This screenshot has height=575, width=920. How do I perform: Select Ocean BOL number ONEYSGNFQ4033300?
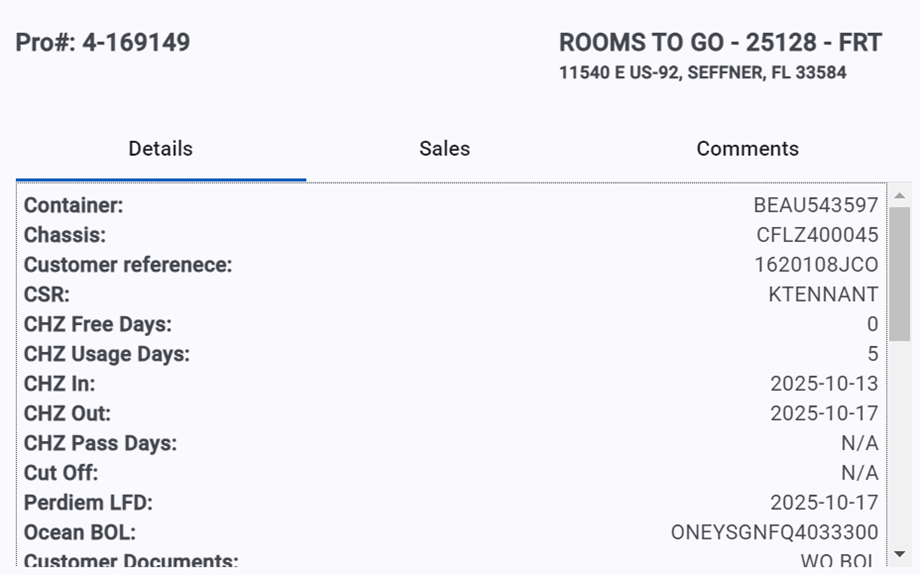click(774, 533)
